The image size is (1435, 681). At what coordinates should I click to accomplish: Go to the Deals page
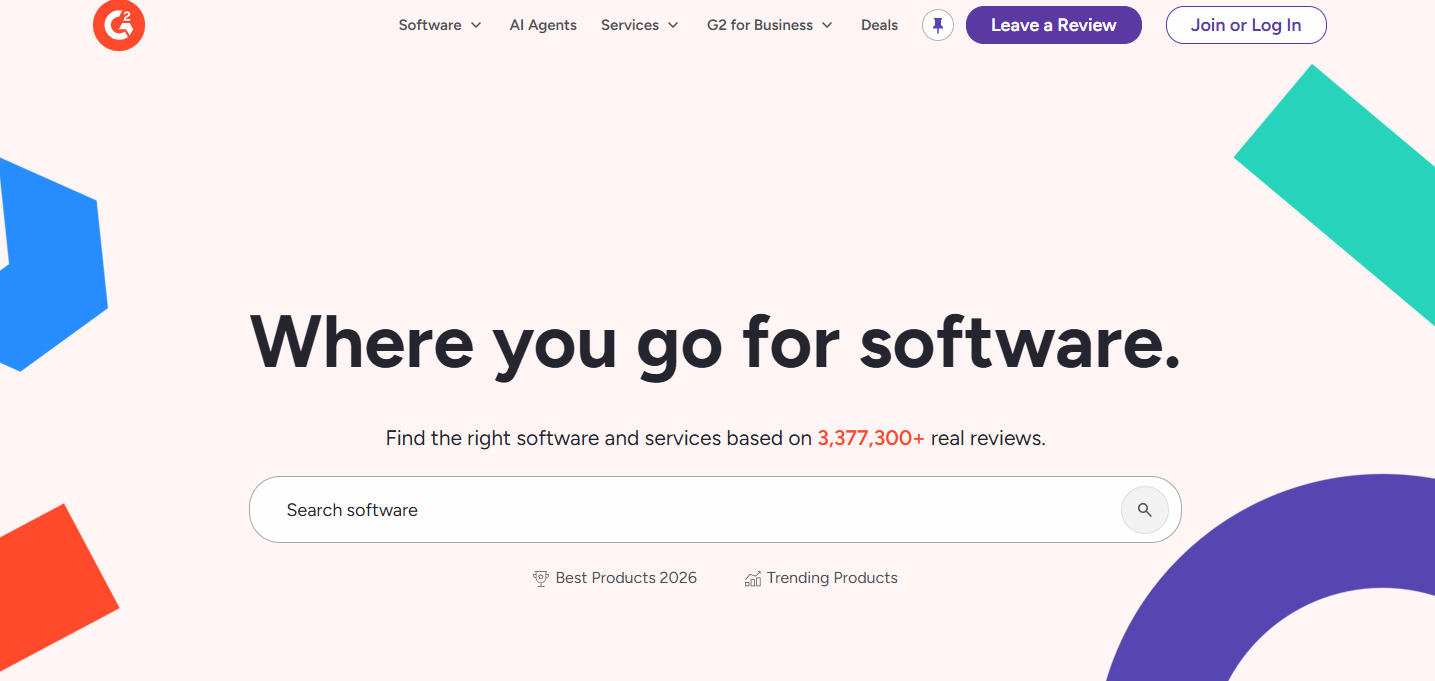tap(879, 25)
